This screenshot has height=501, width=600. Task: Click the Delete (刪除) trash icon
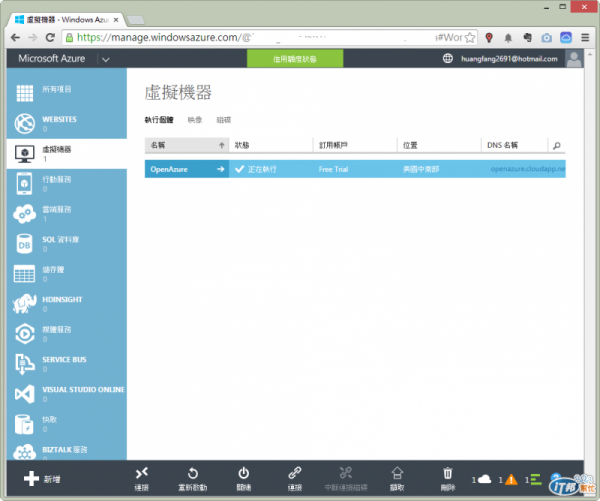(x=448, y=473)
